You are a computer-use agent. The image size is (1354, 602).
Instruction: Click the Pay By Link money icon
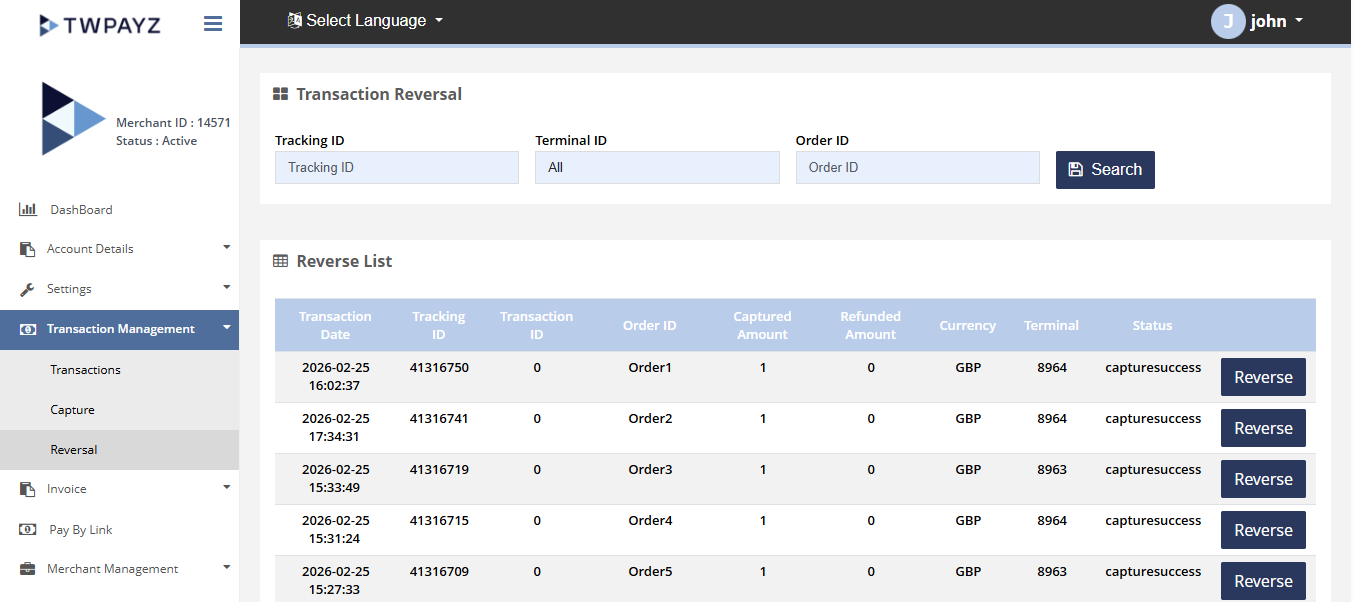point(28,530)
